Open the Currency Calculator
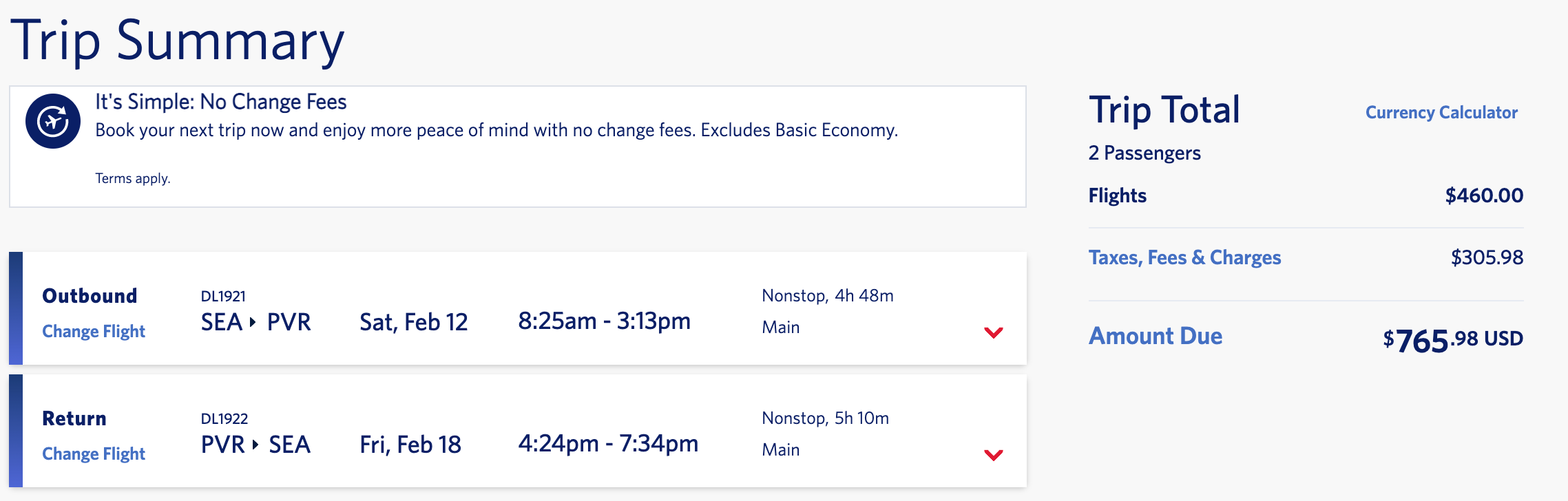The image size is (1568, 501). pos(1441,113)
